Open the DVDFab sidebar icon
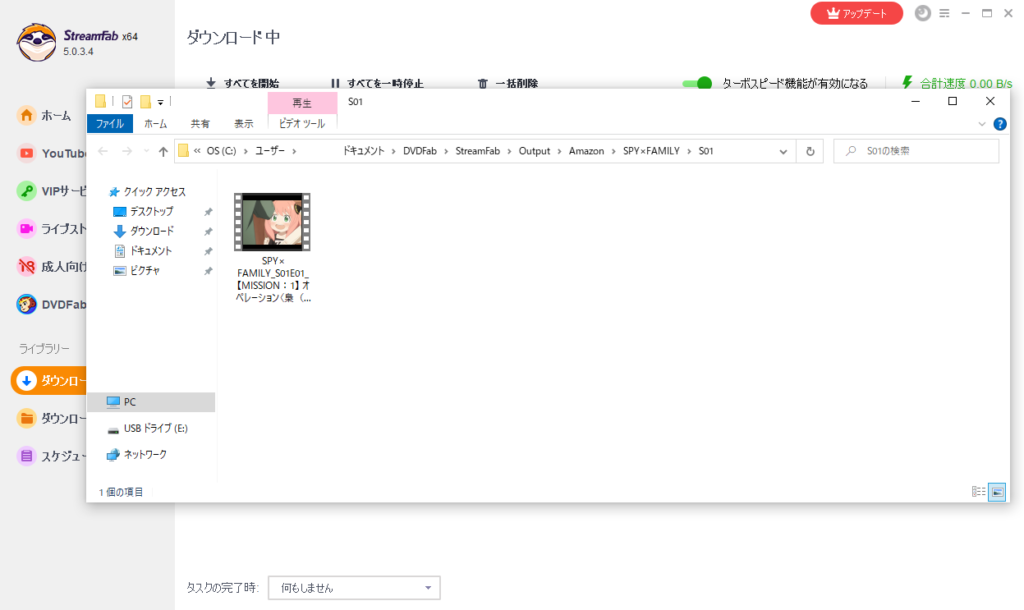This screenshot has height=610, width=1024. [27, 304]
